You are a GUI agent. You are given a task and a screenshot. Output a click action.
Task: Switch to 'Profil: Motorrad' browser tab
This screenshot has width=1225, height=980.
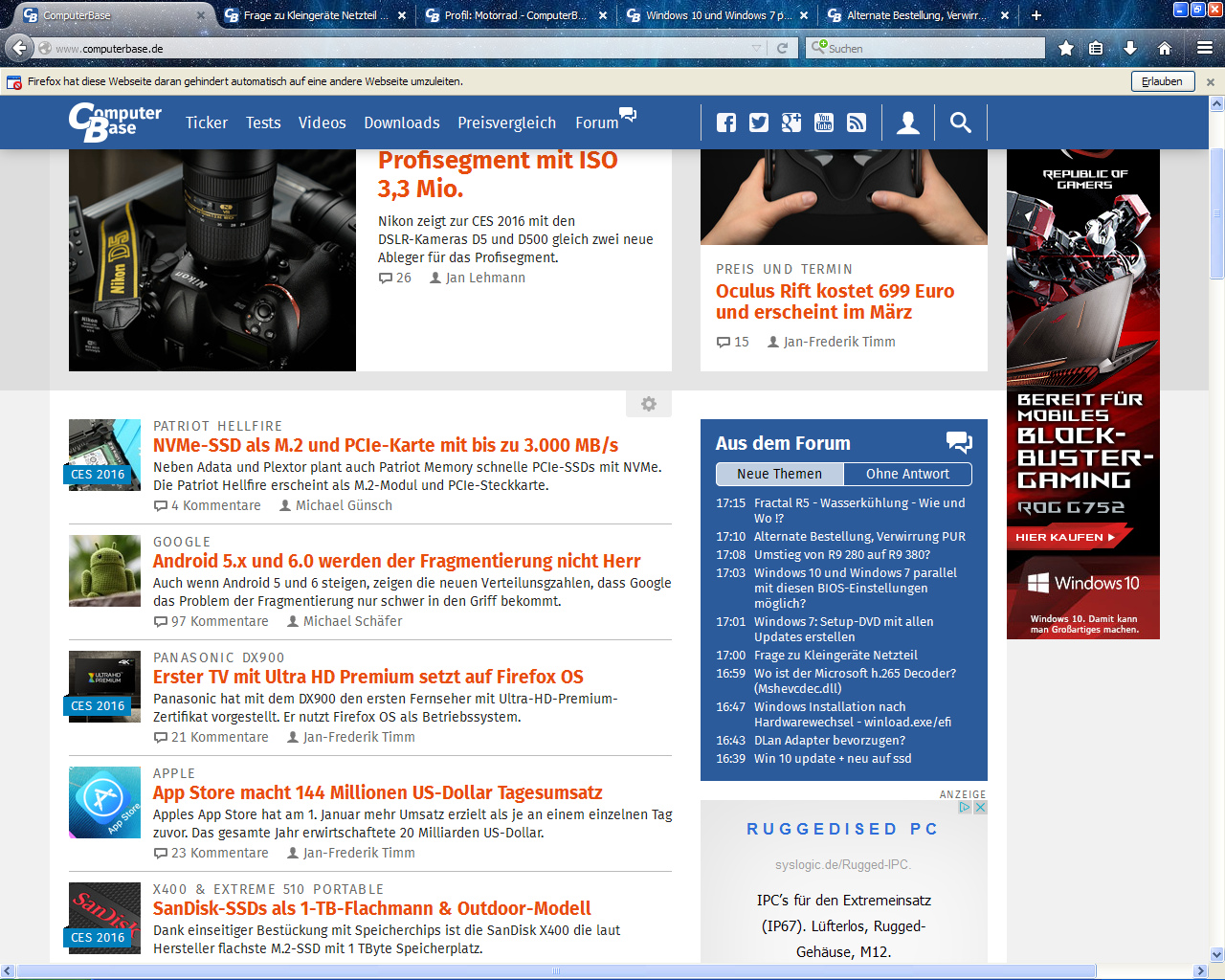coord(516,15)
